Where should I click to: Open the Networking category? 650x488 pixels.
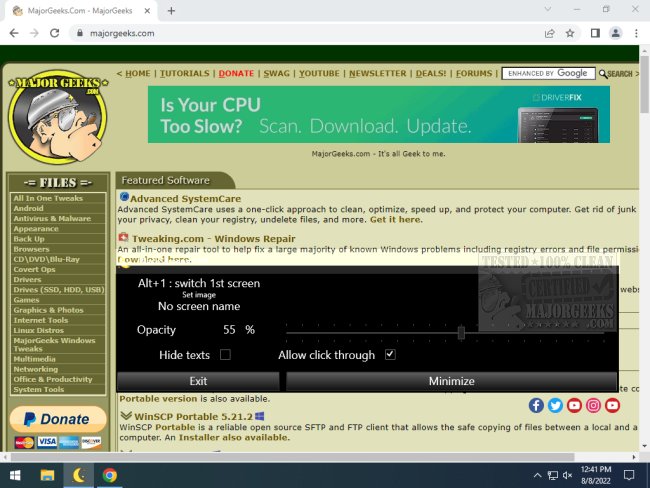click(35, 369)
